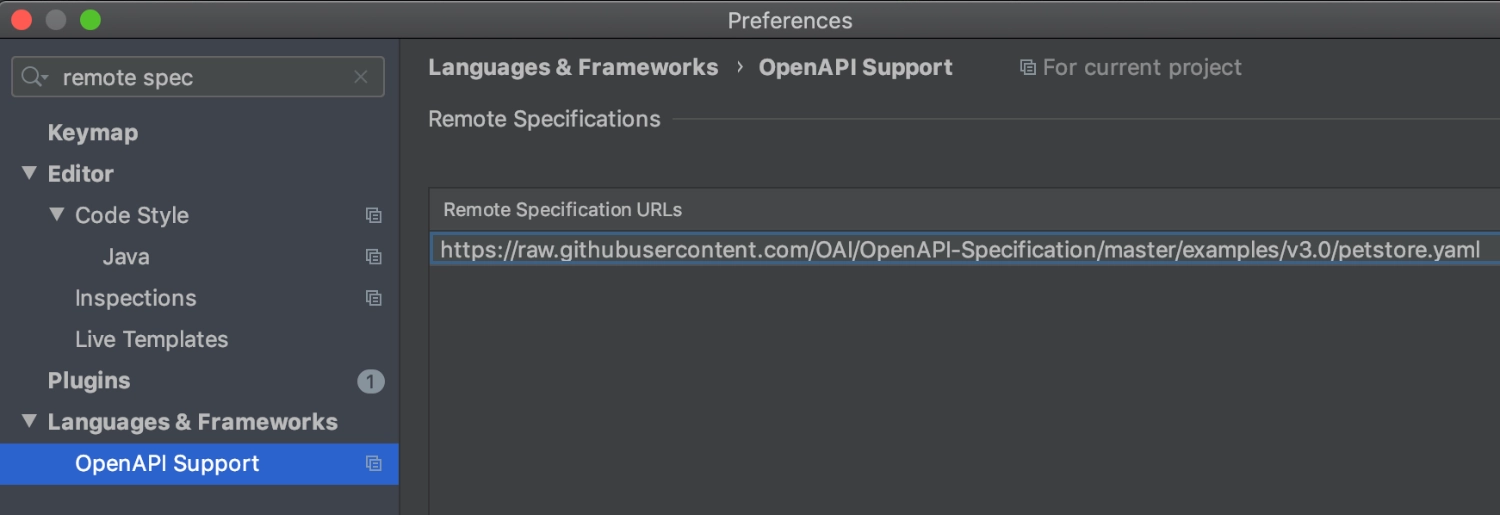Clear the 'remote spec' search text

[x=361, y=77]
